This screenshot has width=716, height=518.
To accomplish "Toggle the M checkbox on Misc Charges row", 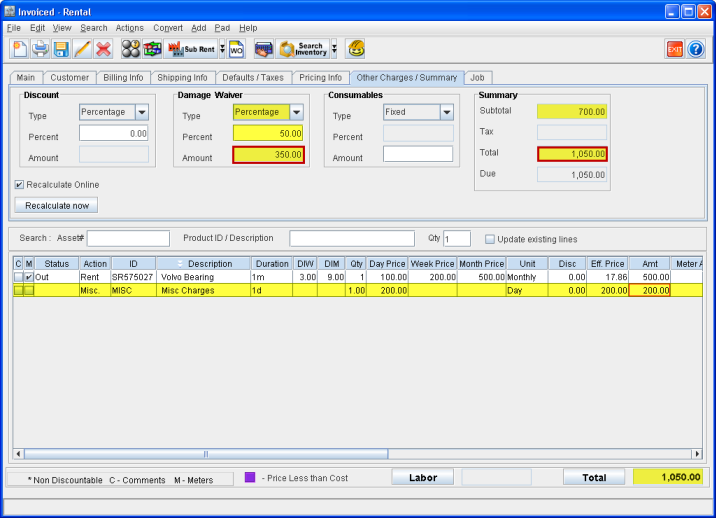I will click(29, 291).
